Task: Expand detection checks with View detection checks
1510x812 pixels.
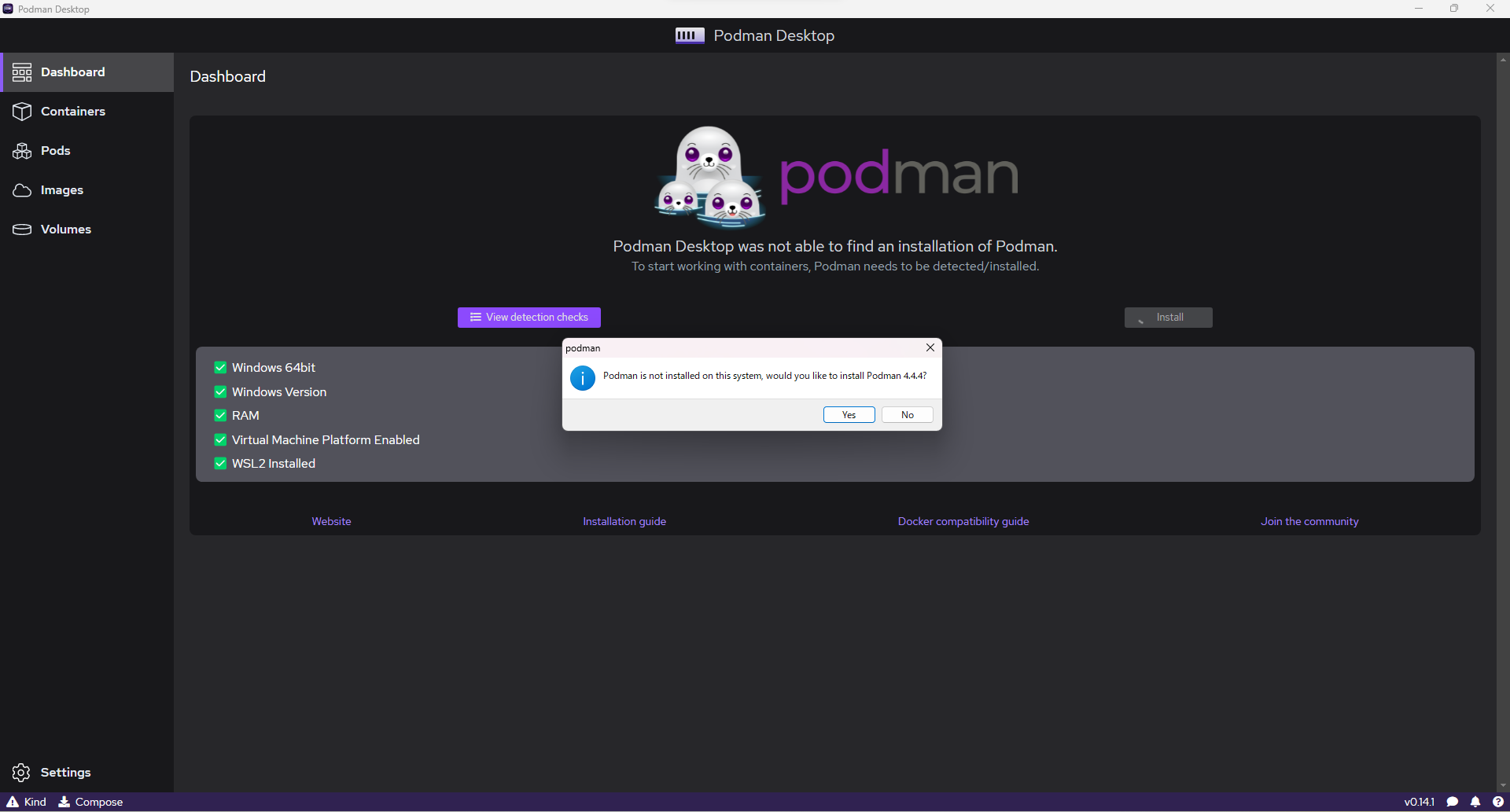Action: point(528,317)
